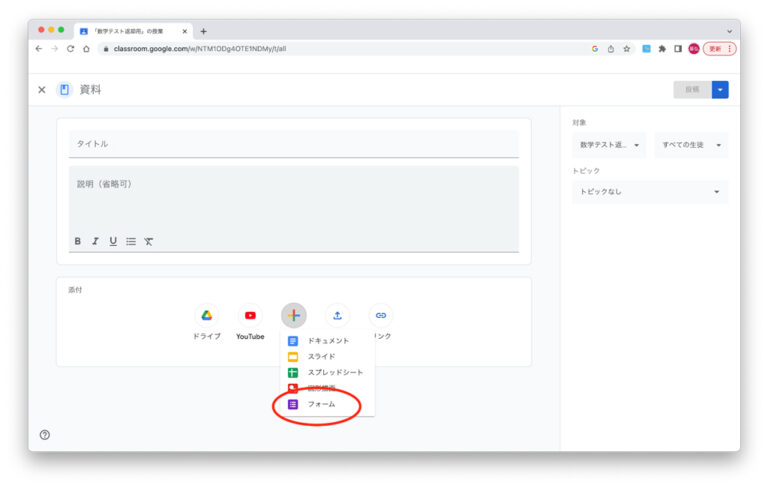Reload the page in browser toolbar
The height and width of the screenshot is (488, 768).
coord(70,48)
